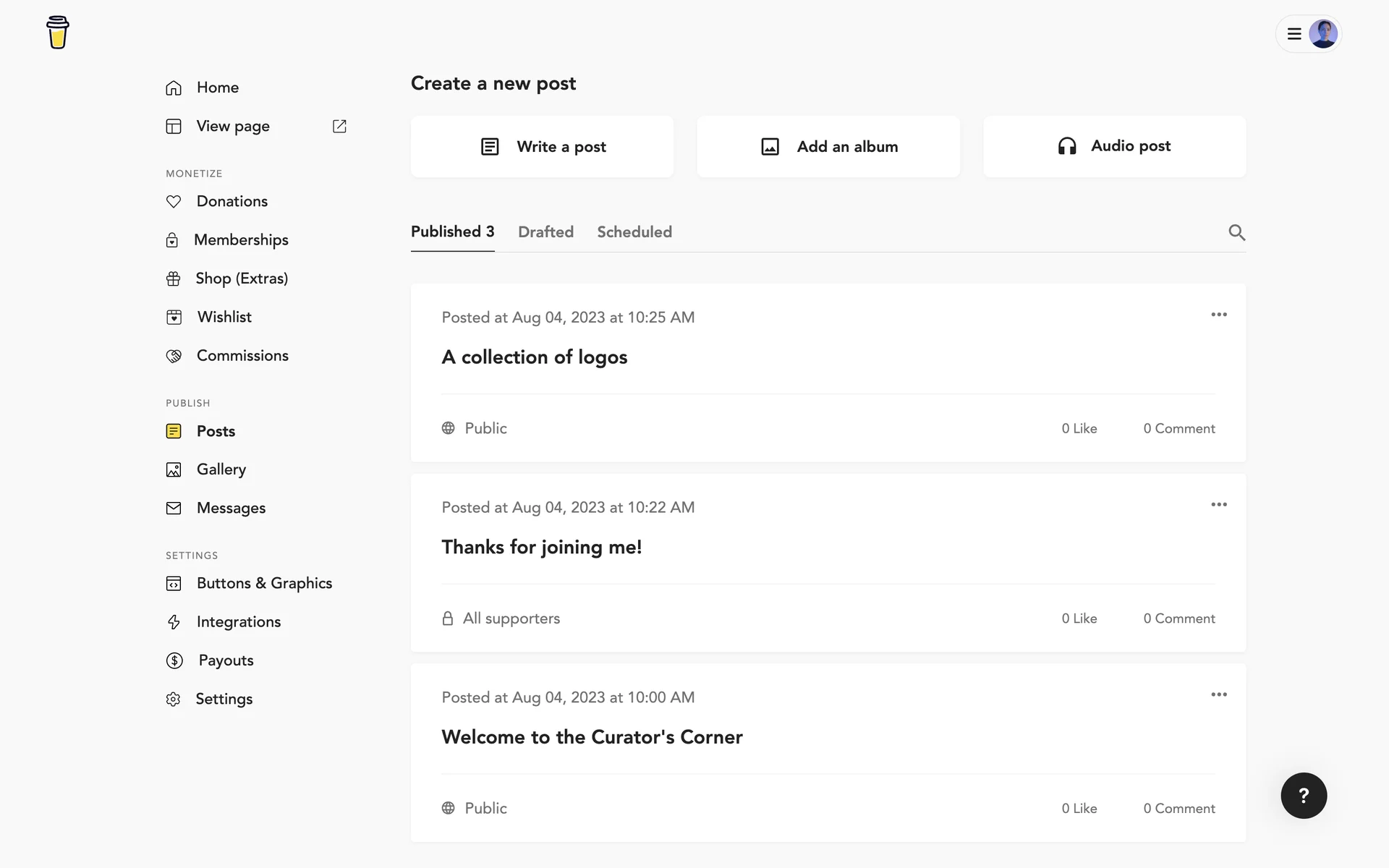This screenshot has height=868, width=1389.
Task: Click the help question mark button
Action: (x=1304, y=796)
